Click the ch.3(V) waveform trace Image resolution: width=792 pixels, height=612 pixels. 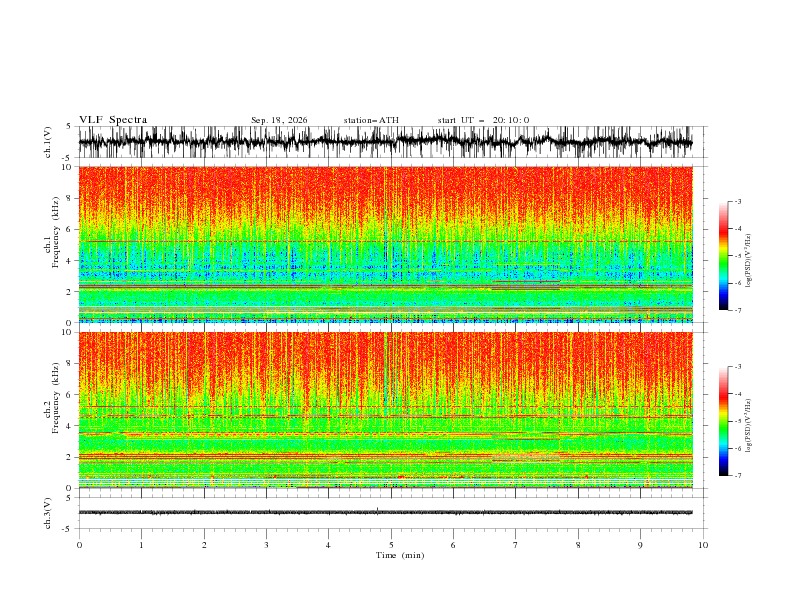pyautogui.click(x=385, y=512)
